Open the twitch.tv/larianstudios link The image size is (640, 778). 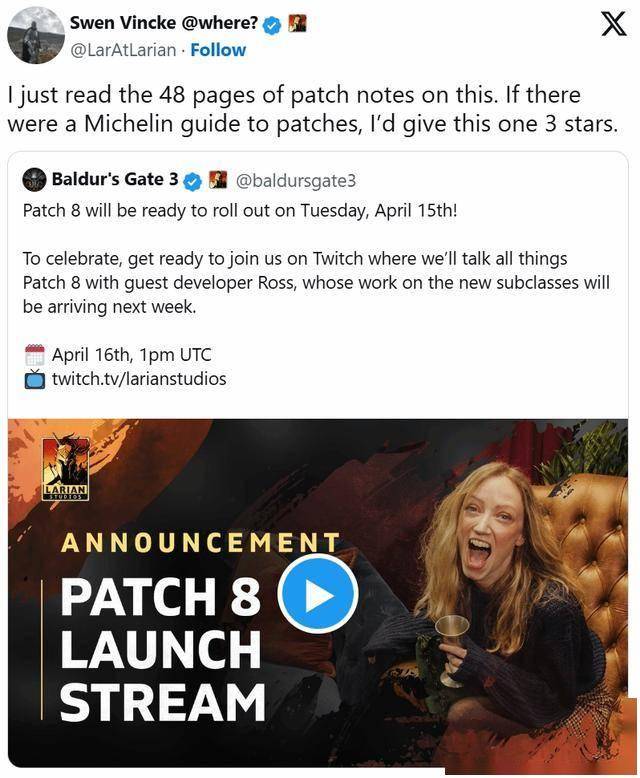click(x=139, y=379)
